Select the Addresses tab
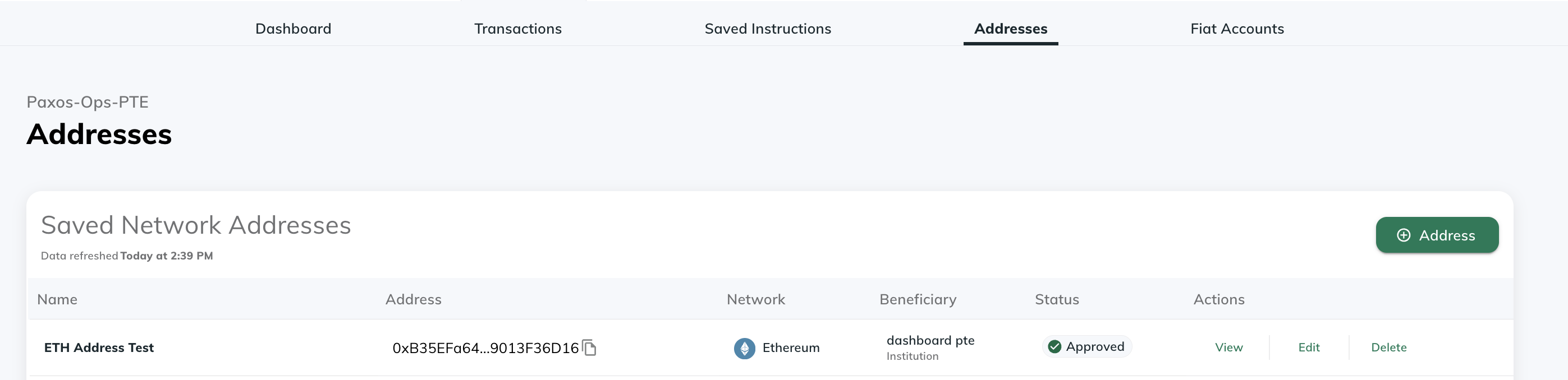 (1010, 29)
